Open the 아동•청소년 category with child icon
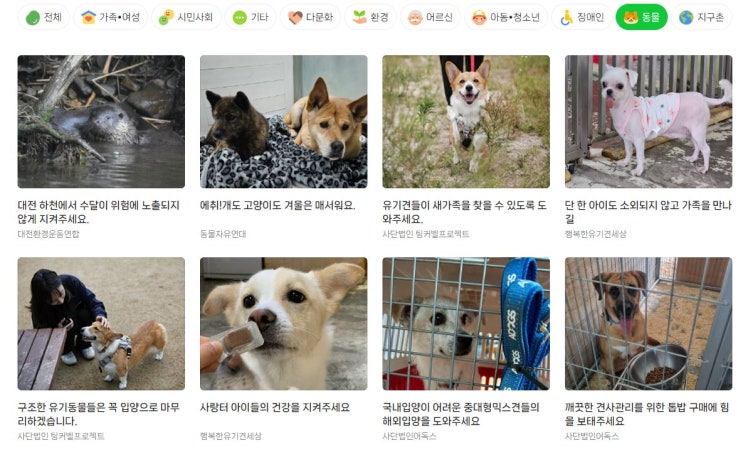 [x=506, y=18]
